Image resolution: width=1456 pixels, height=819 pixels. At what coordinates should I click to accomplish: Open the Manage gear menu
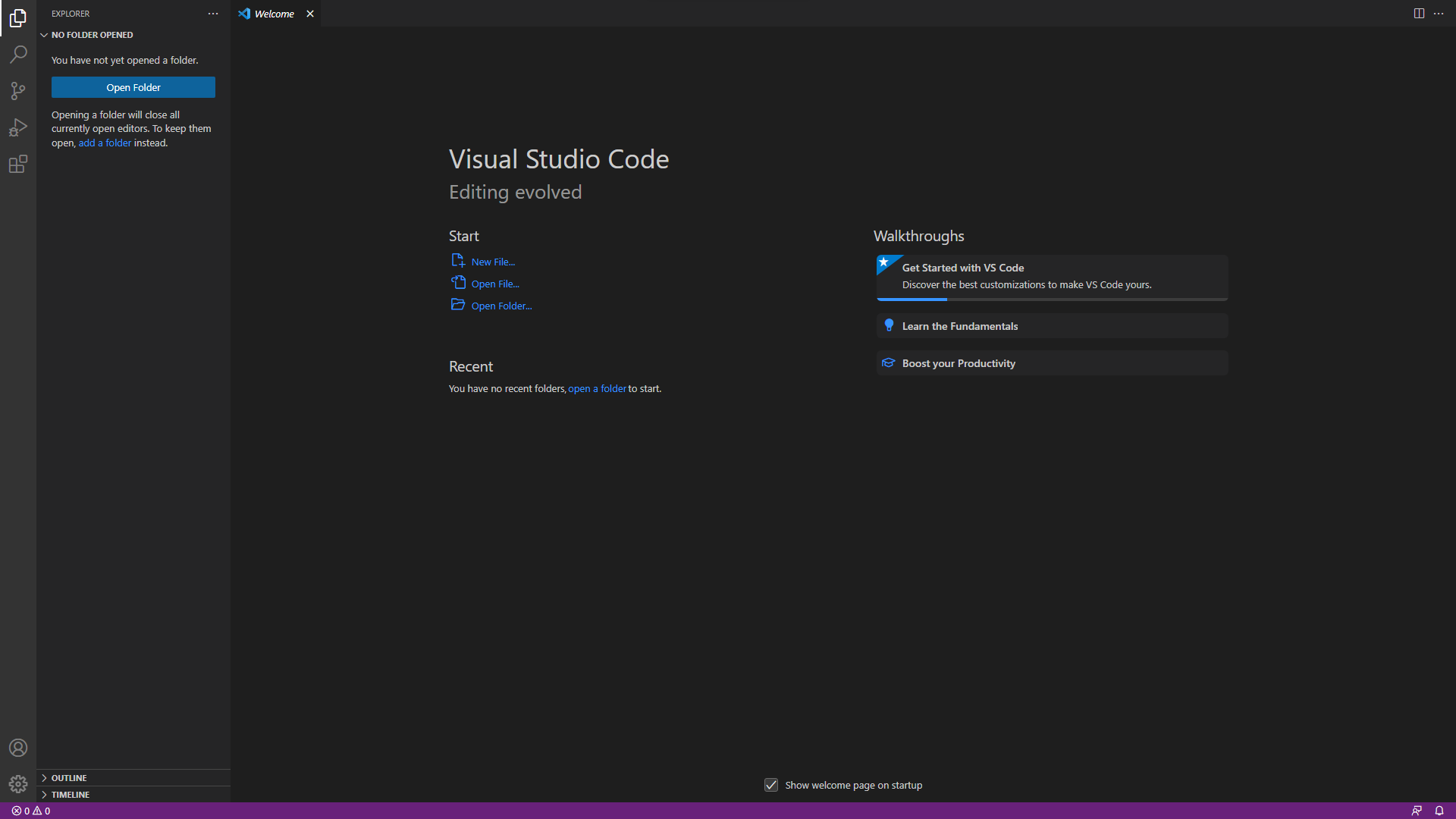point(18,784)
